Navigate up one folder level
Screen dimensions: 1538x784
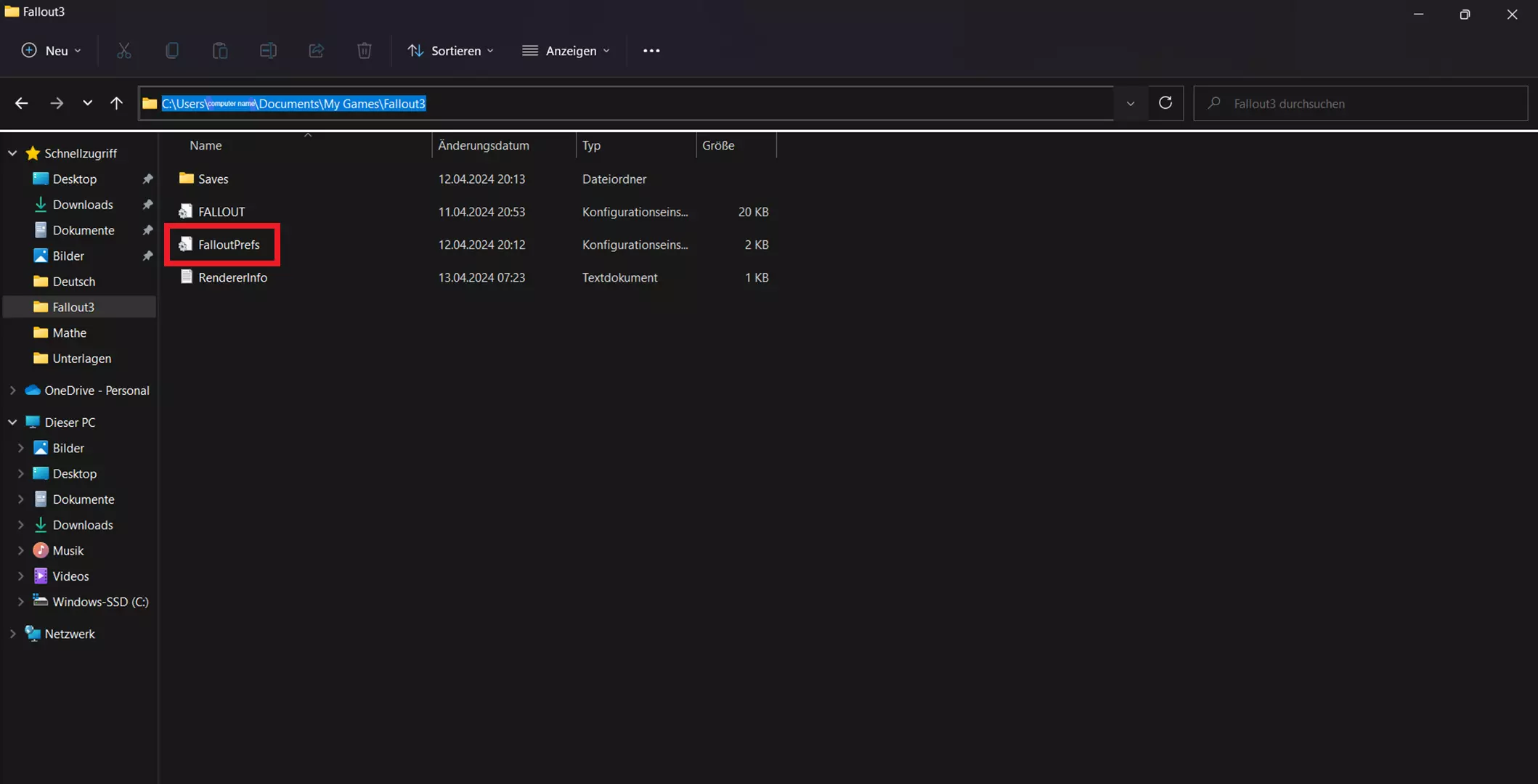pos(116,103)
